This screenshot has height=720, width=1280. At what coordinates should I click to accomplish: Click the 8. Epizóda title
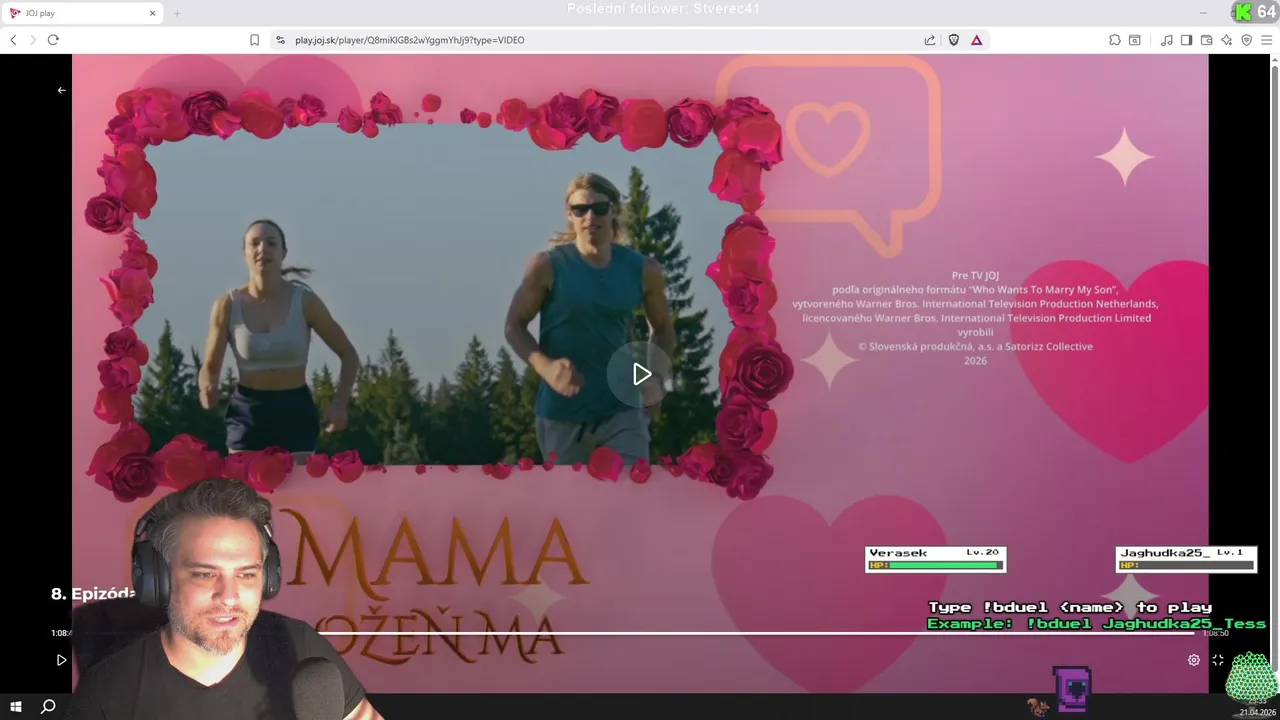(93, 594)
